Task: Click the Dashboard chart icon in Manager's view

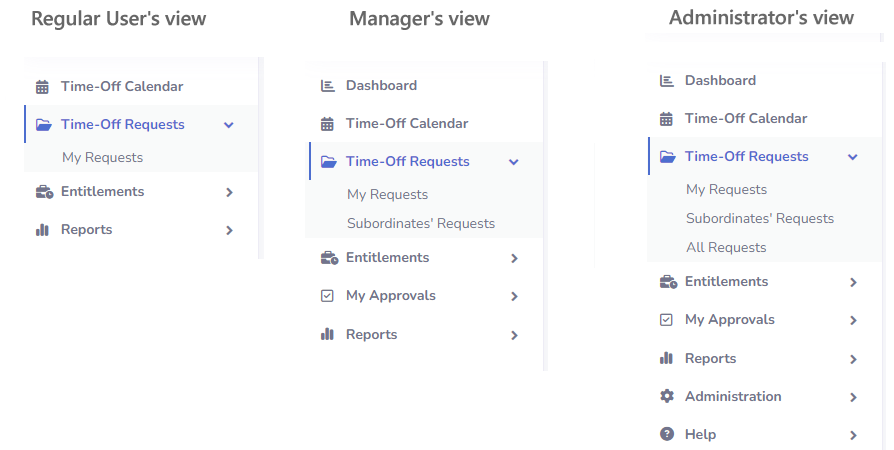Action: (327, 86)
